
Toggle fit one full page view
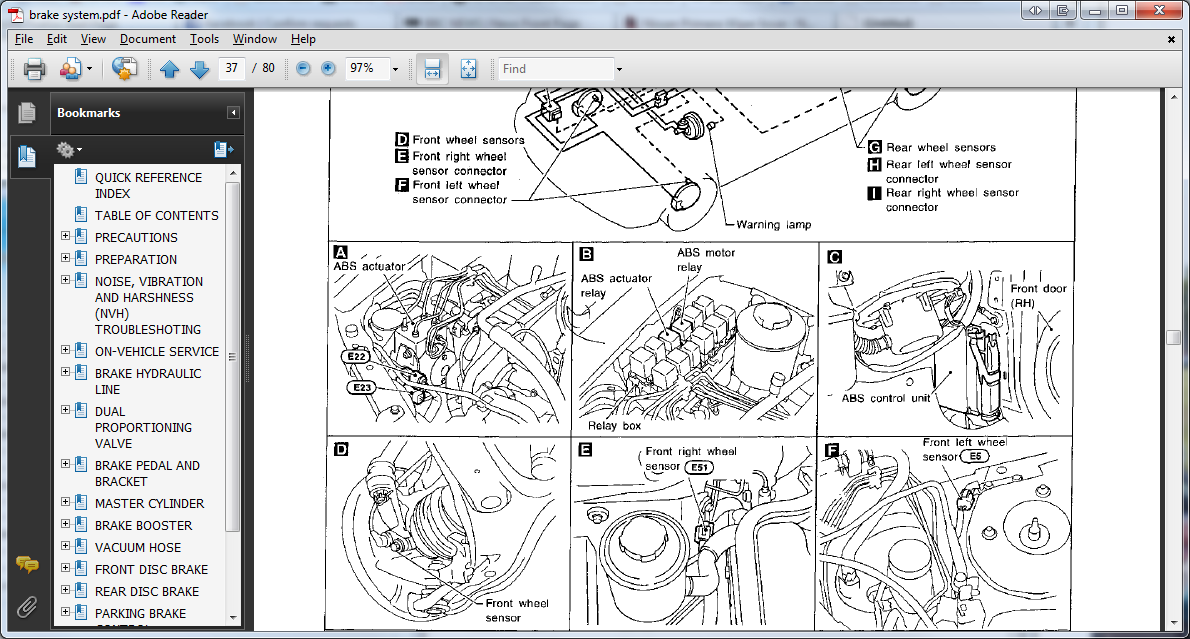click(468, 69)
